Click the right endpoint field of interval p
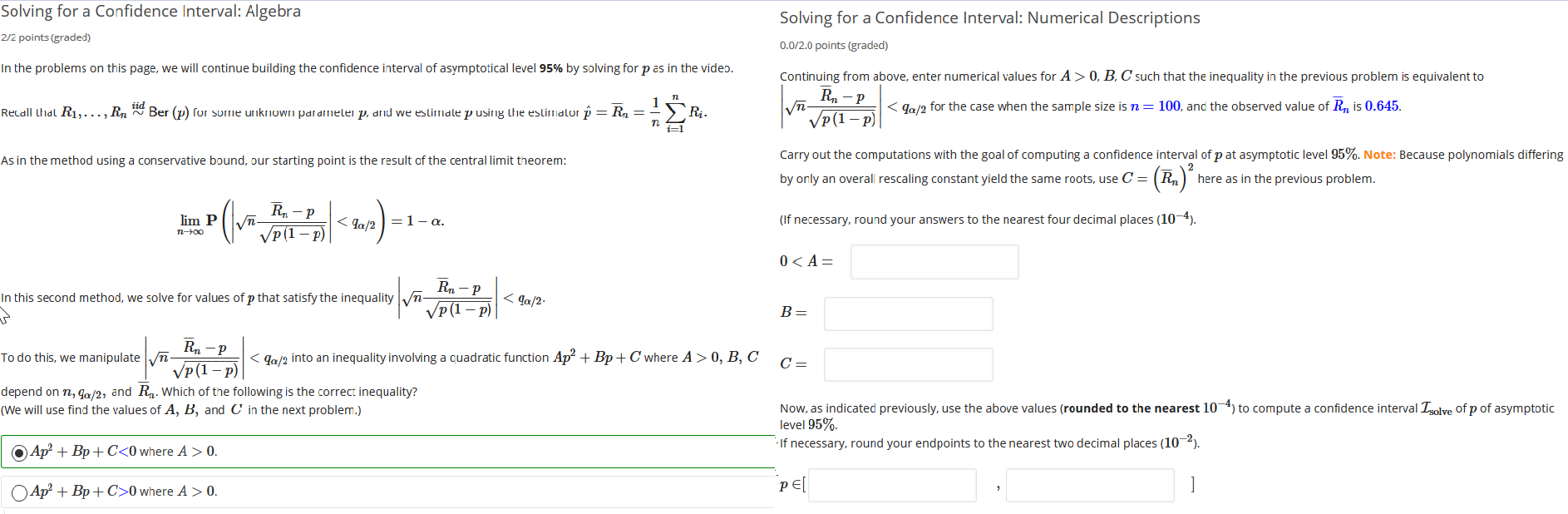Screen dimensions: 1568x514 tap(1089, 485)
